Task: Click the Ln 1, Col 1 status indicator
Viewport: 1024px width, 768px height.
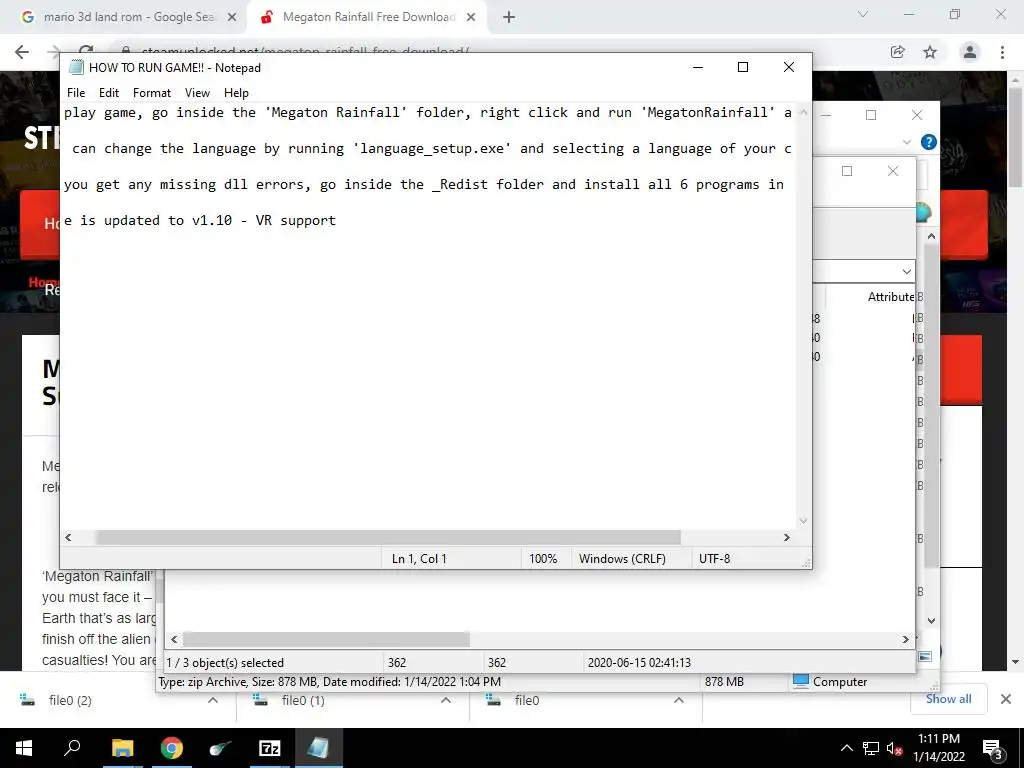Action: [x=419, y=559]
